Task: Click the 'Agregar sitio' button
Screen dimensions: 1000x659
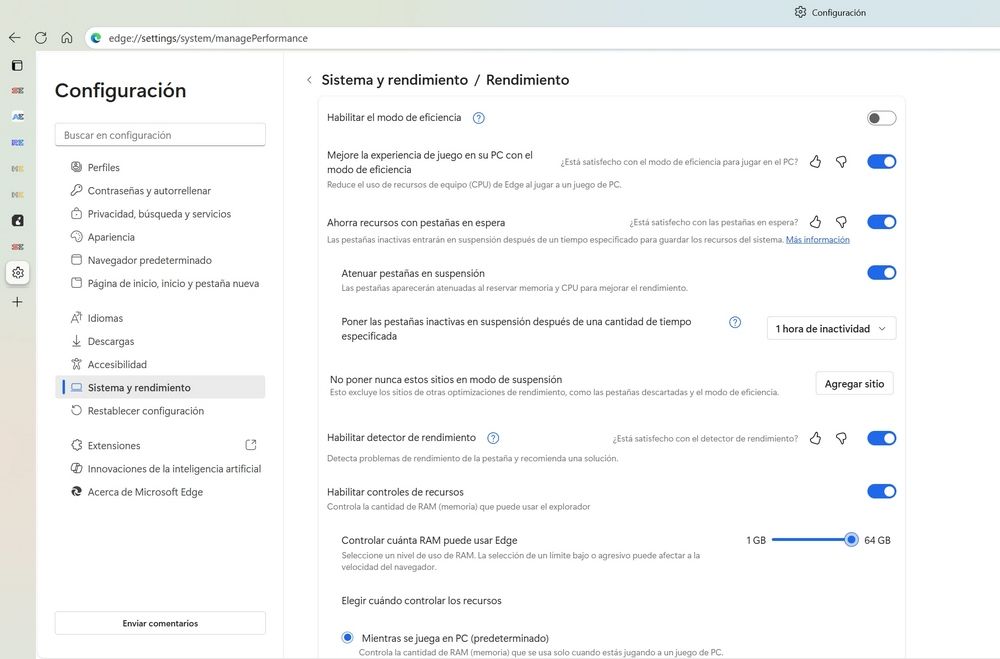Action: 854,383
